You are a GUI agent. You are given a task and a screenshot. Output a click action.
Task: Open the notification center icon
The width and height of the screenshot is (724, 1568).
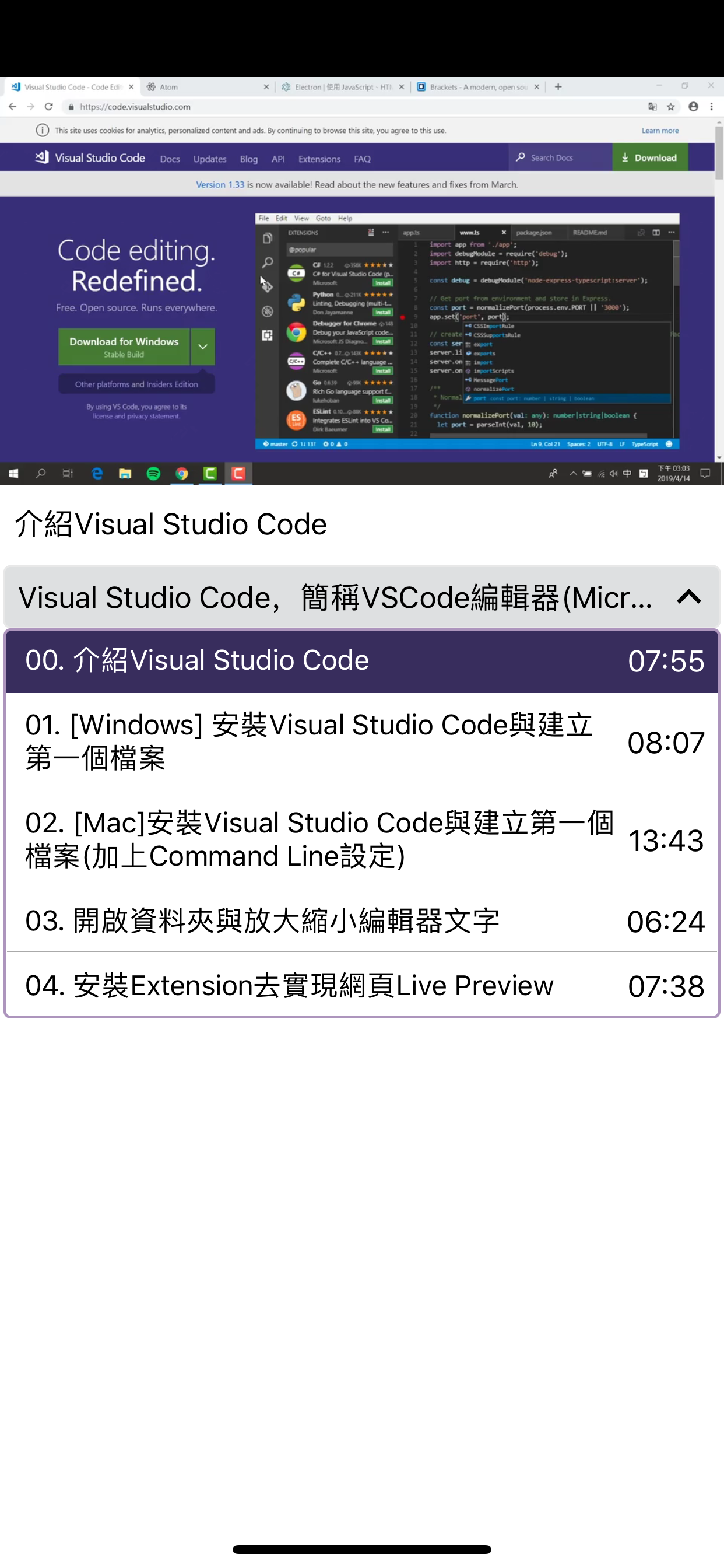point(705,474)
